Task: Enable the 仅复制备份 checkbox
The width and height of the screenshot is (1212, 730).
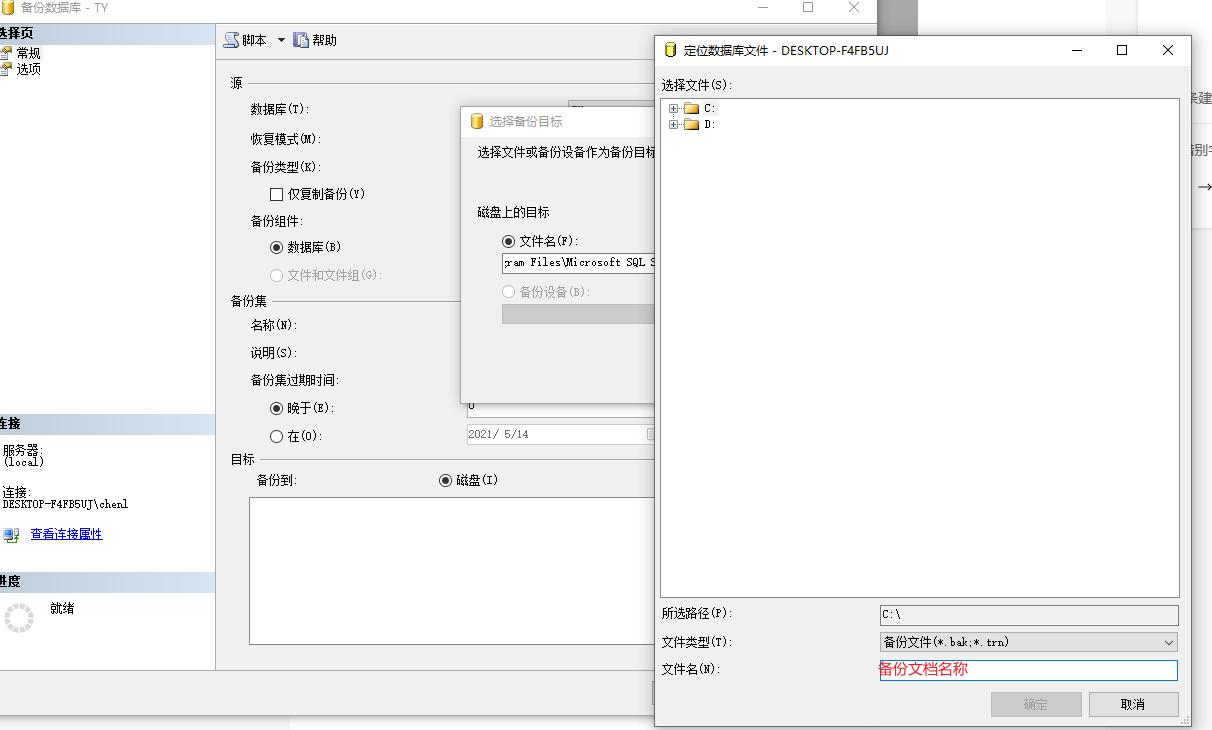Action: click(274, 194)
